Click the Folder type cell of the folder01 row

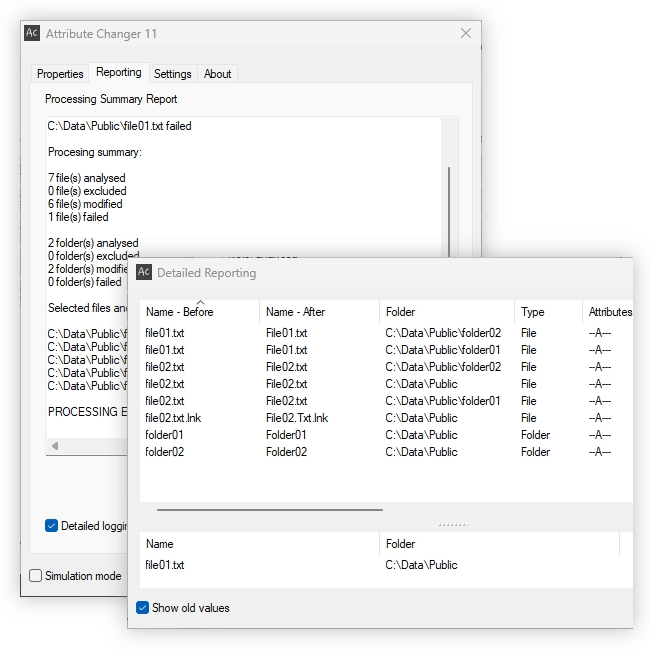[x=535, y=435]
